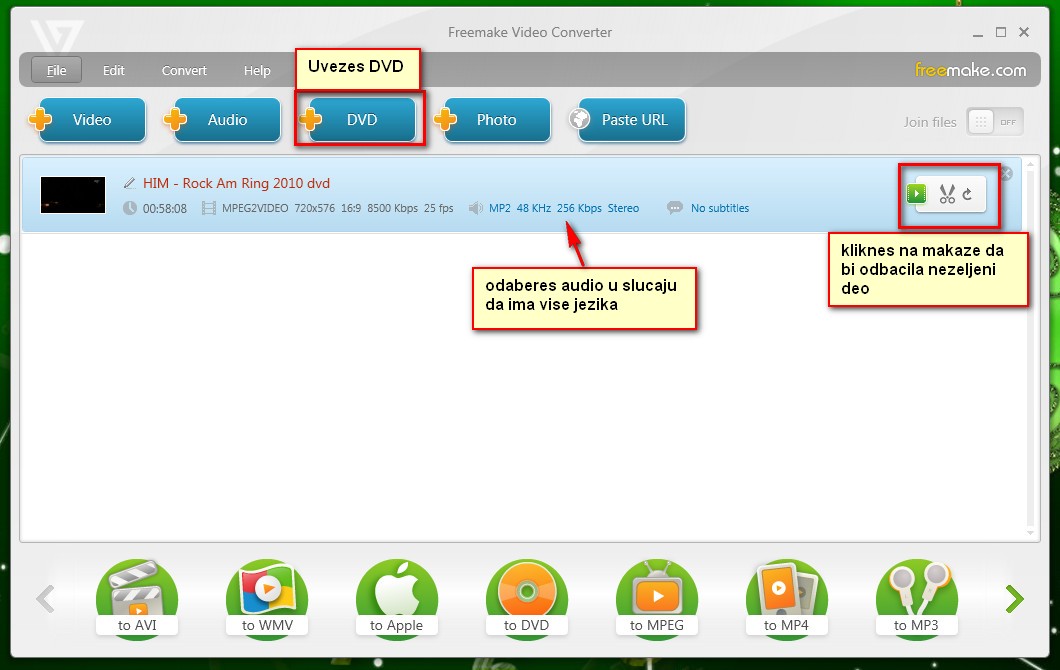
Task: Open the File menu
Action: click(56, 70)
